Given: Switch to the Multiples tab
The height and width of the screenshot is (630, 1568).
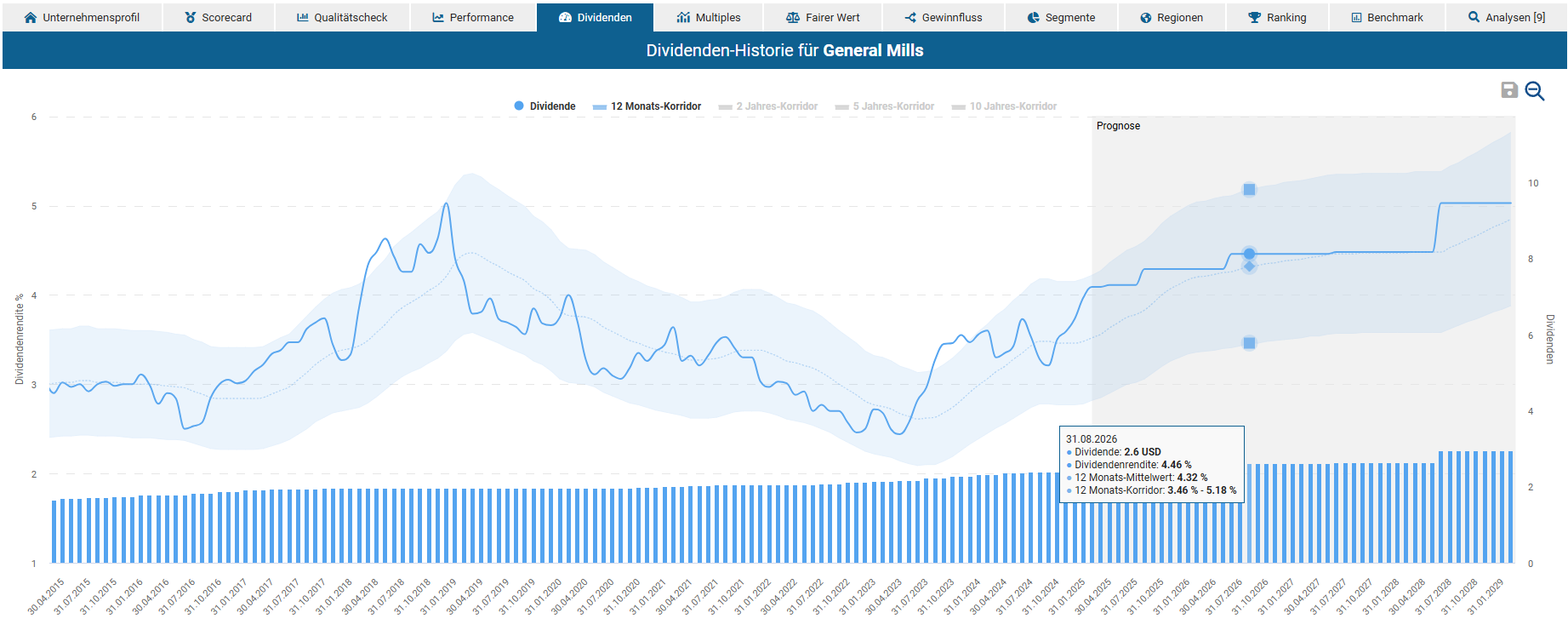Looking at the screenshot, I should click(x=709, y=18).
